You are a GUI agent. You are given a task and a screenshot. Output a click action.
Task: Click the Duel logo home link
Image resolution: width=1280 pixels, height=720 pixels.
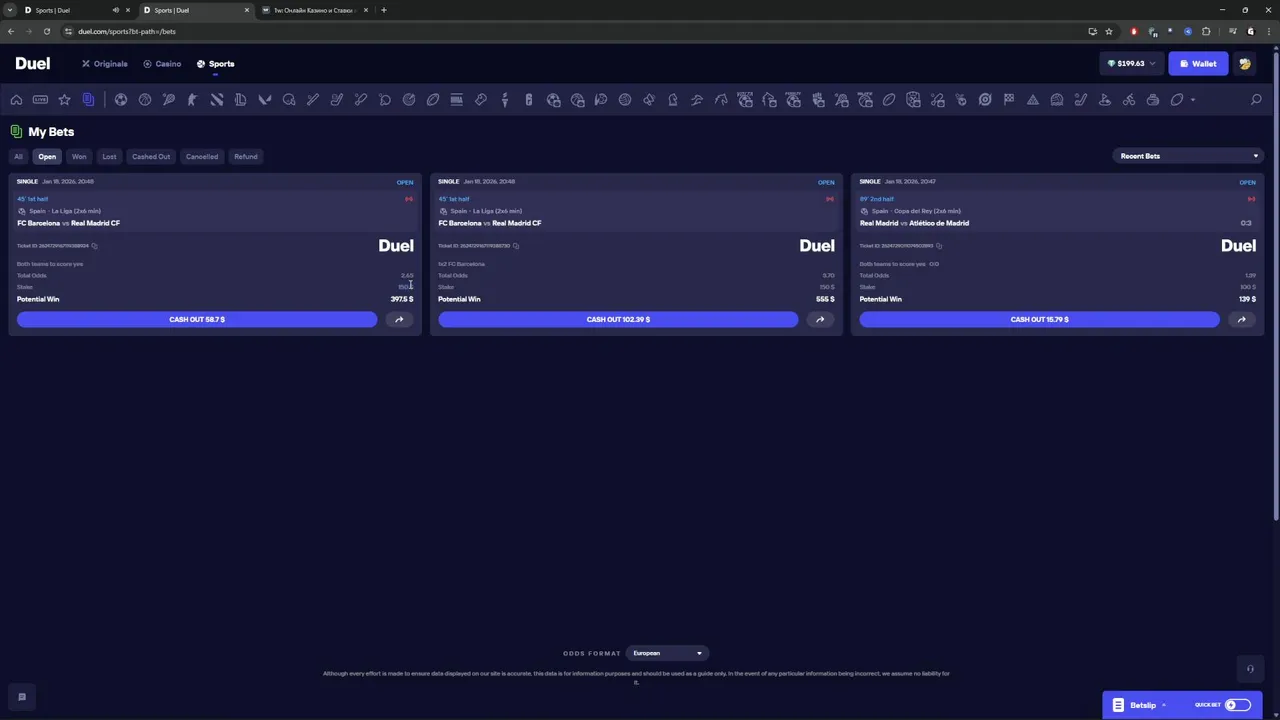point(32,64)
